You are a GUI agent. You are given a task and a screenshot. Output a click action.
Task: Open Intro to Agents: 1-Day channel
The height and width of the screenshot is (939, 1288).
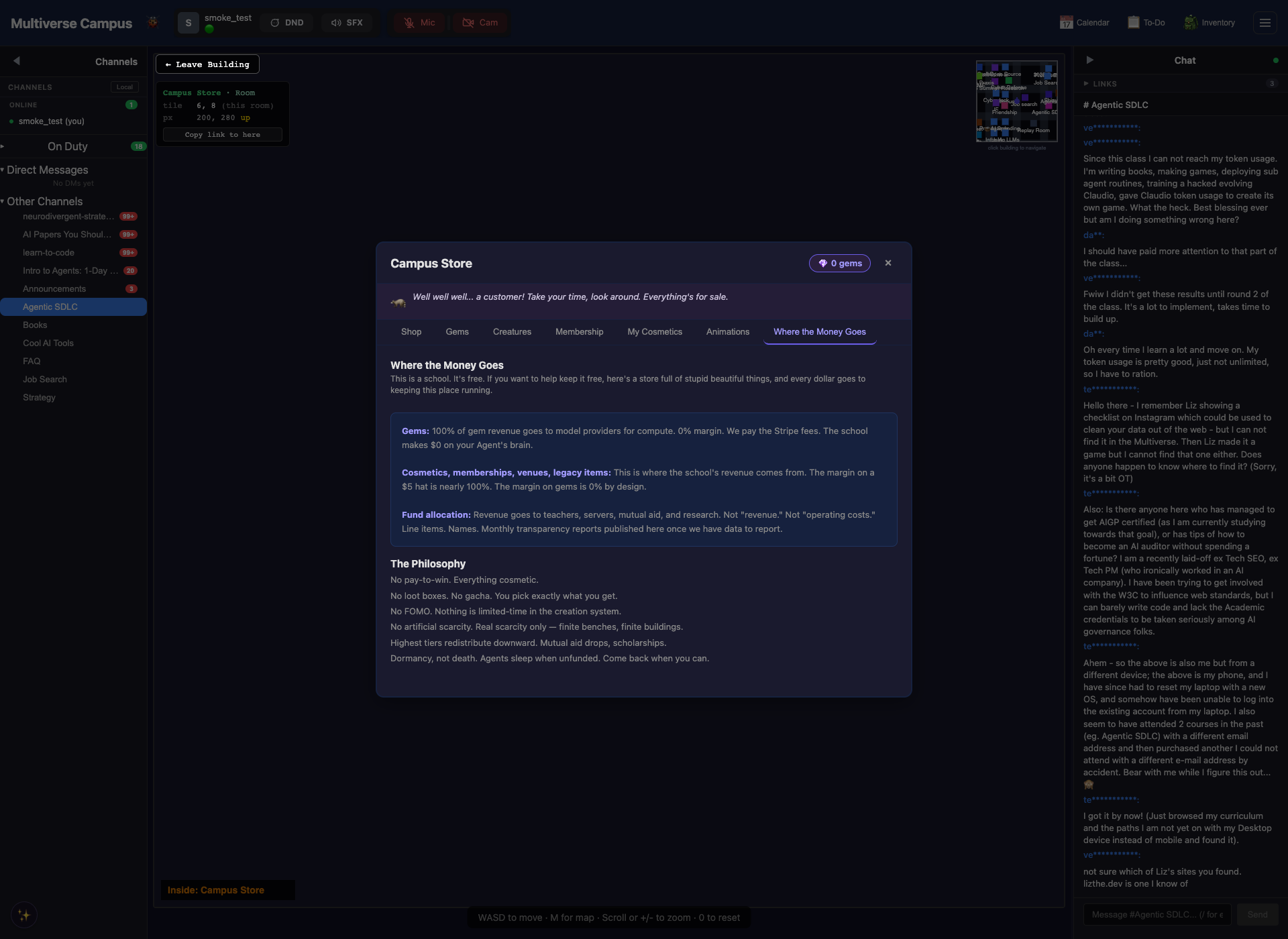(x=73, y=271)
